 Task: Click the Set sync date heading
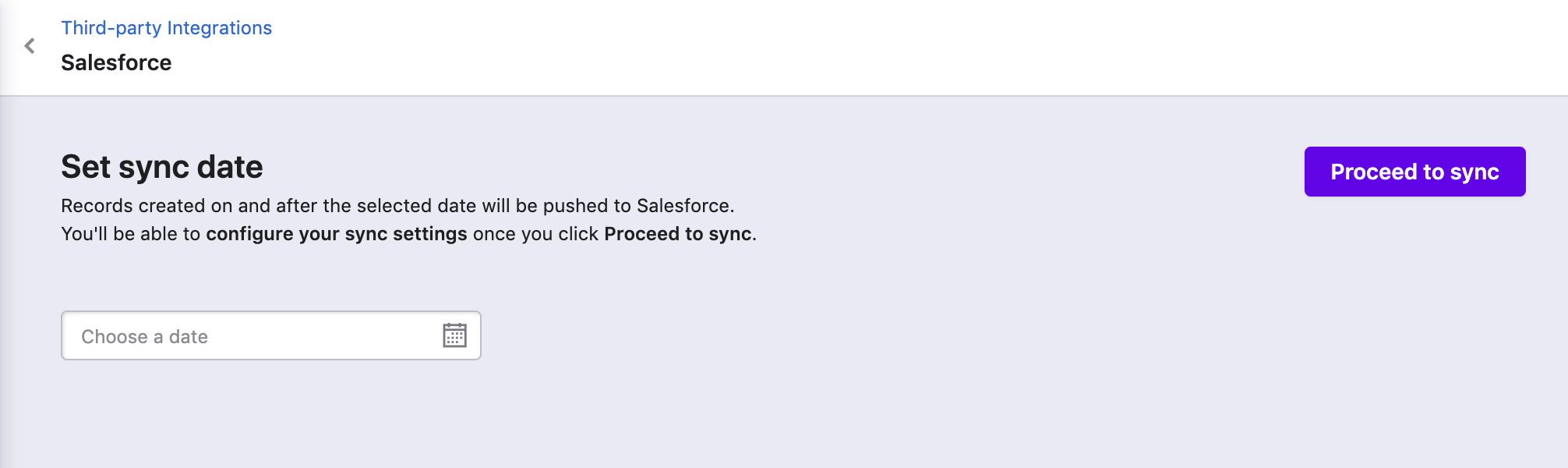pos(161,167)
